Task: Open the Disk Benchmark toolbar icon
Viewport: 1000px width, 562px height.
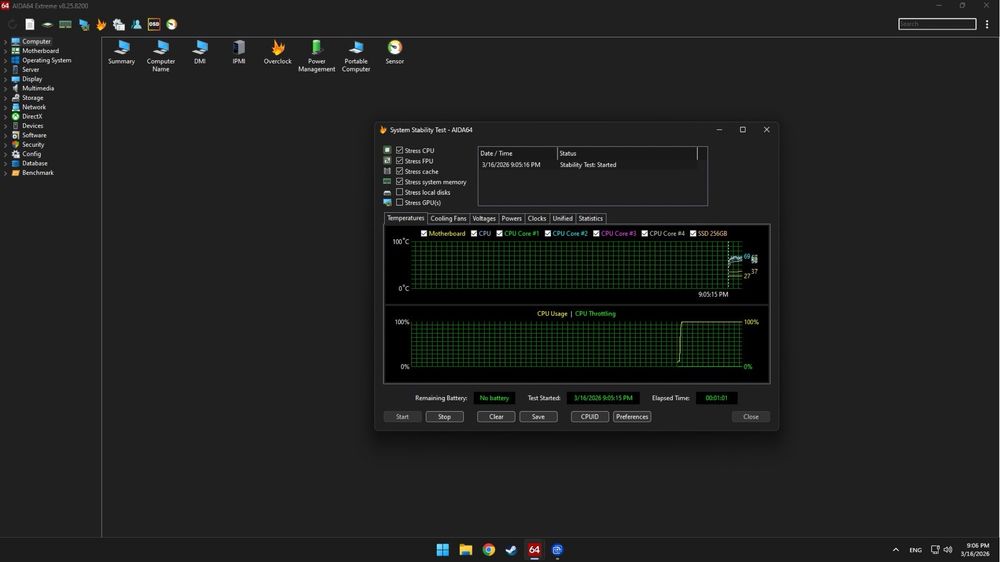Action: point(47,24)
